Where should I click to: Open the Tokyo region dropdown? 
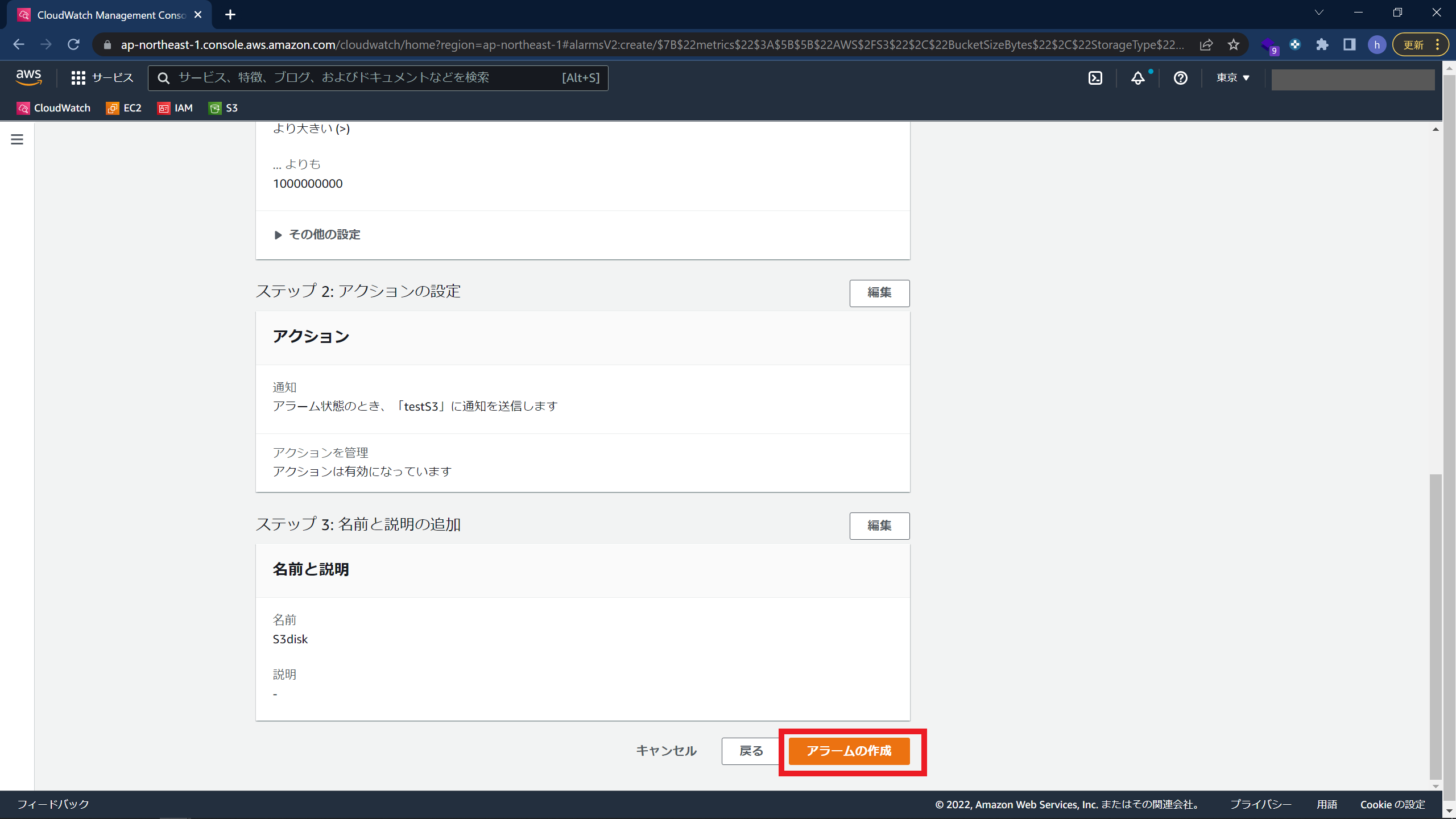tap(1232, 78)
